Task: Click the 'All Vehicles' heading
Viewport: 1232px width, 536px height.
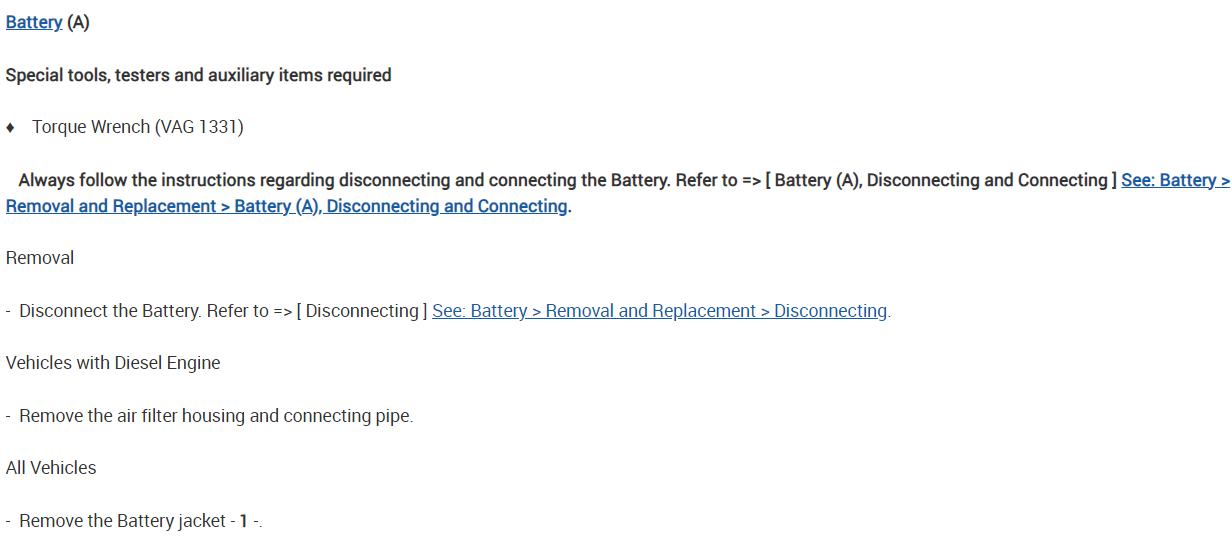Action: 51,468
